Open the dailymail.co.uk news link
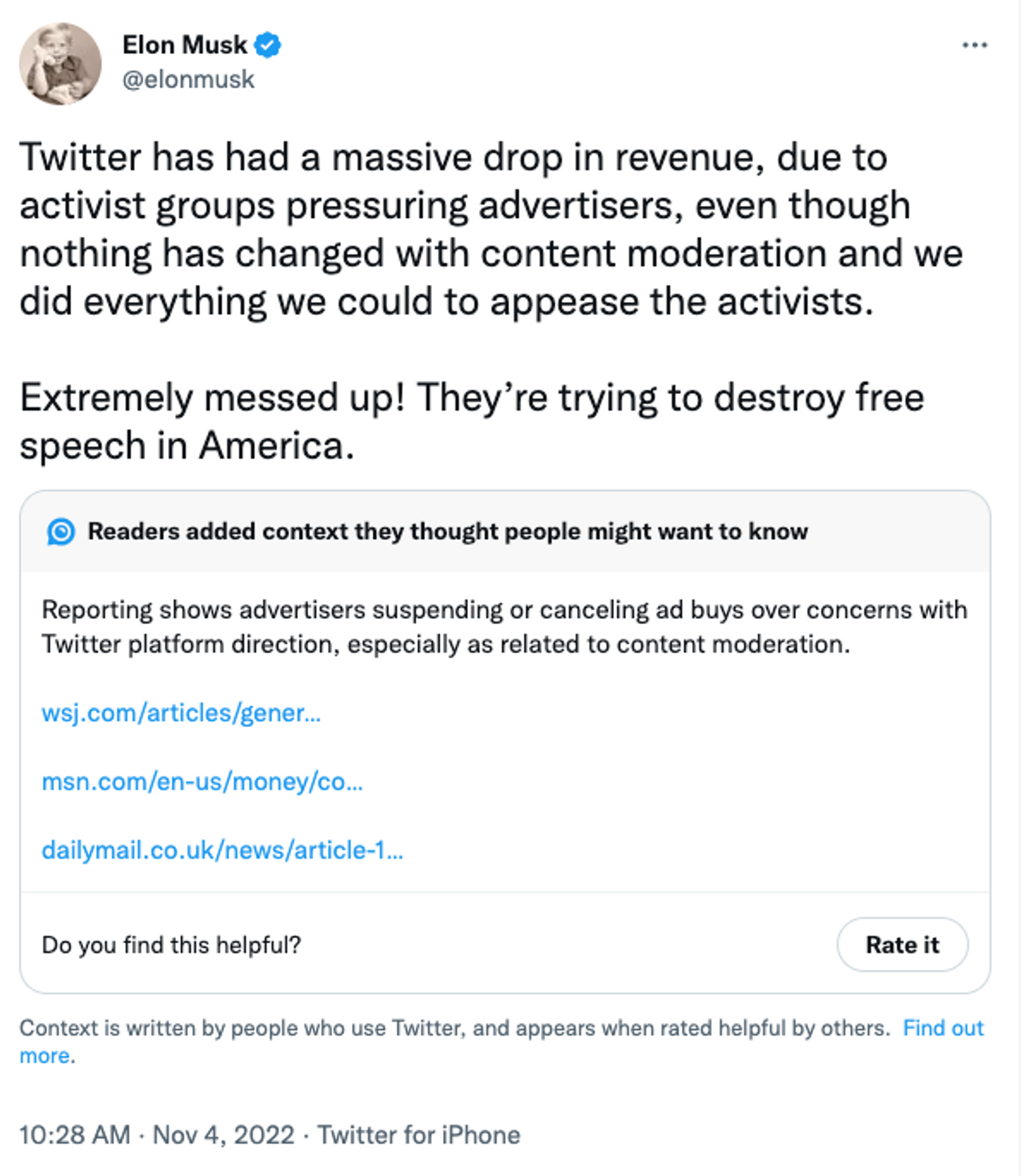 pos(222,850)
